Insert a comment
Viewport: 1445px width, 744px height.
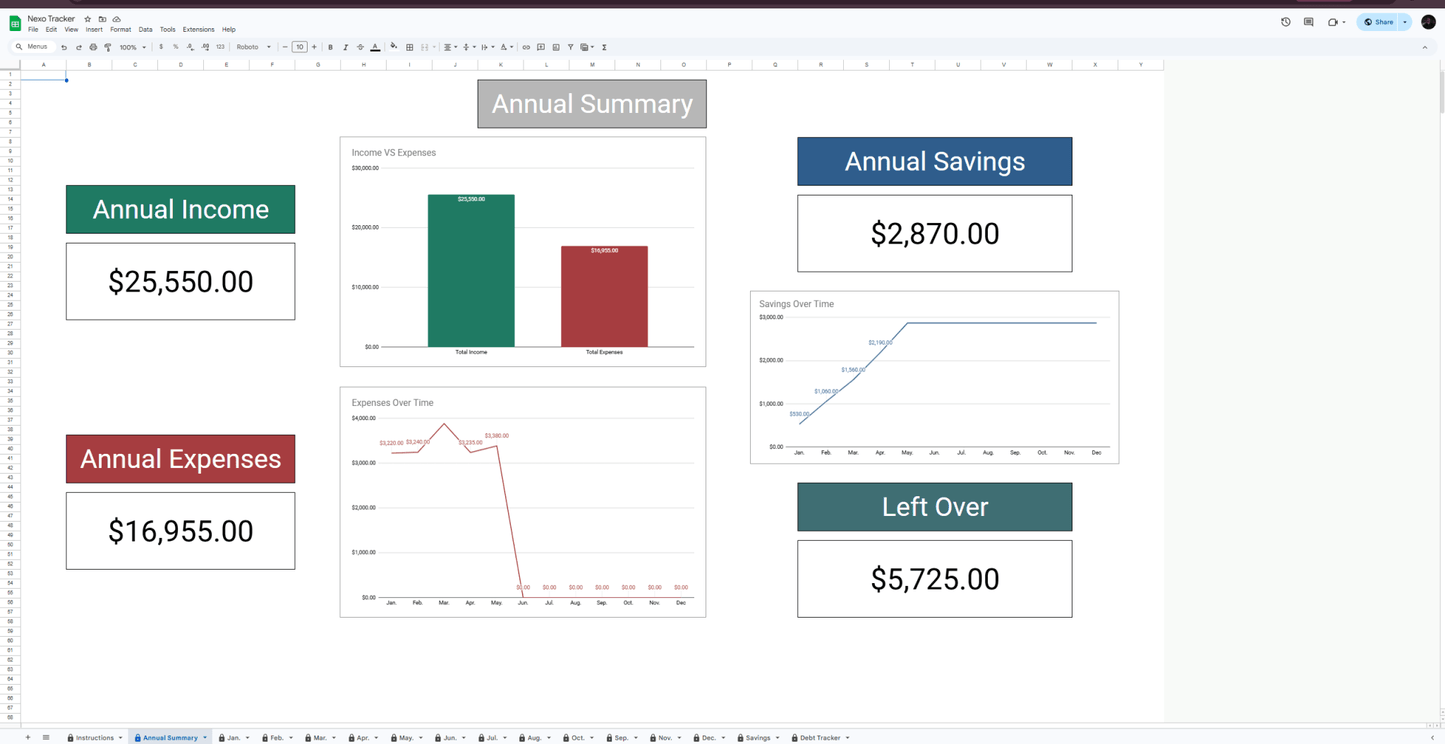point(541,47)
